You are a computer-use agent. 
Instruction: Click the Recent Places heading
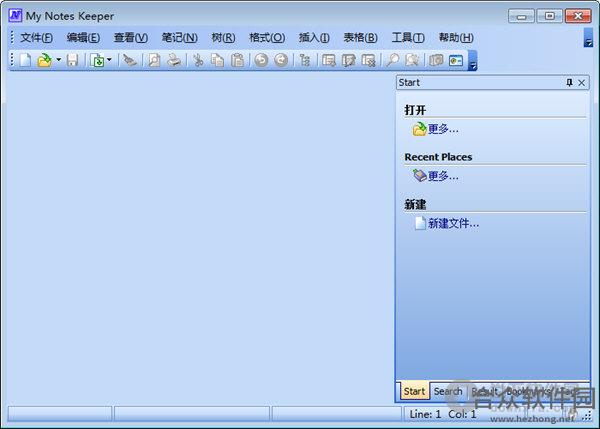tap(438, 157)
